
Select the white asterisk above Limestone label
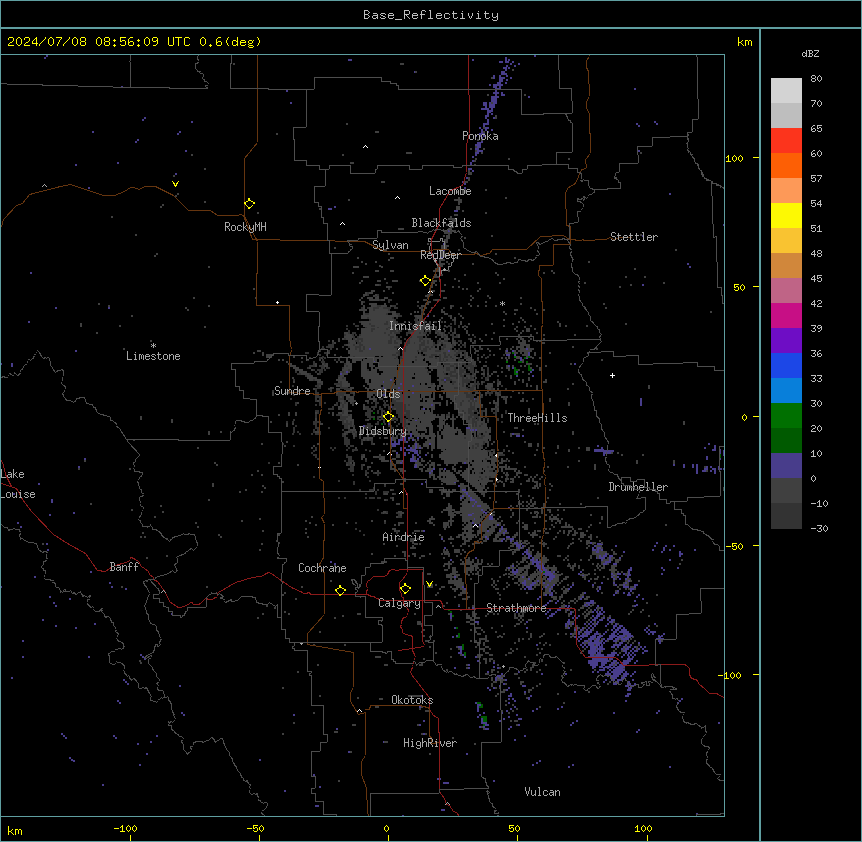tap(153, 346)
